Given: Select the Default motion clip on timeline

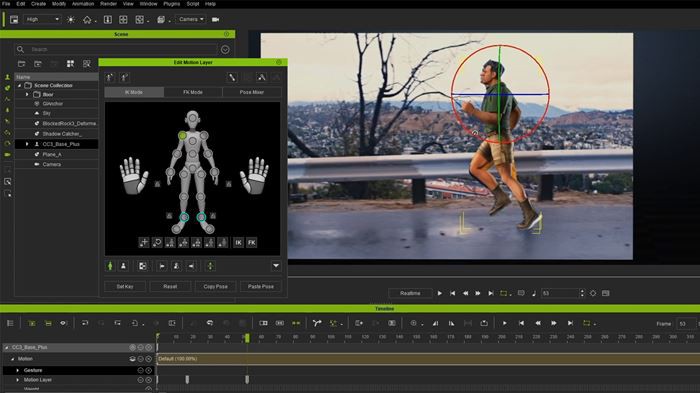Looking at the screenshot, I should pos(428,359).
